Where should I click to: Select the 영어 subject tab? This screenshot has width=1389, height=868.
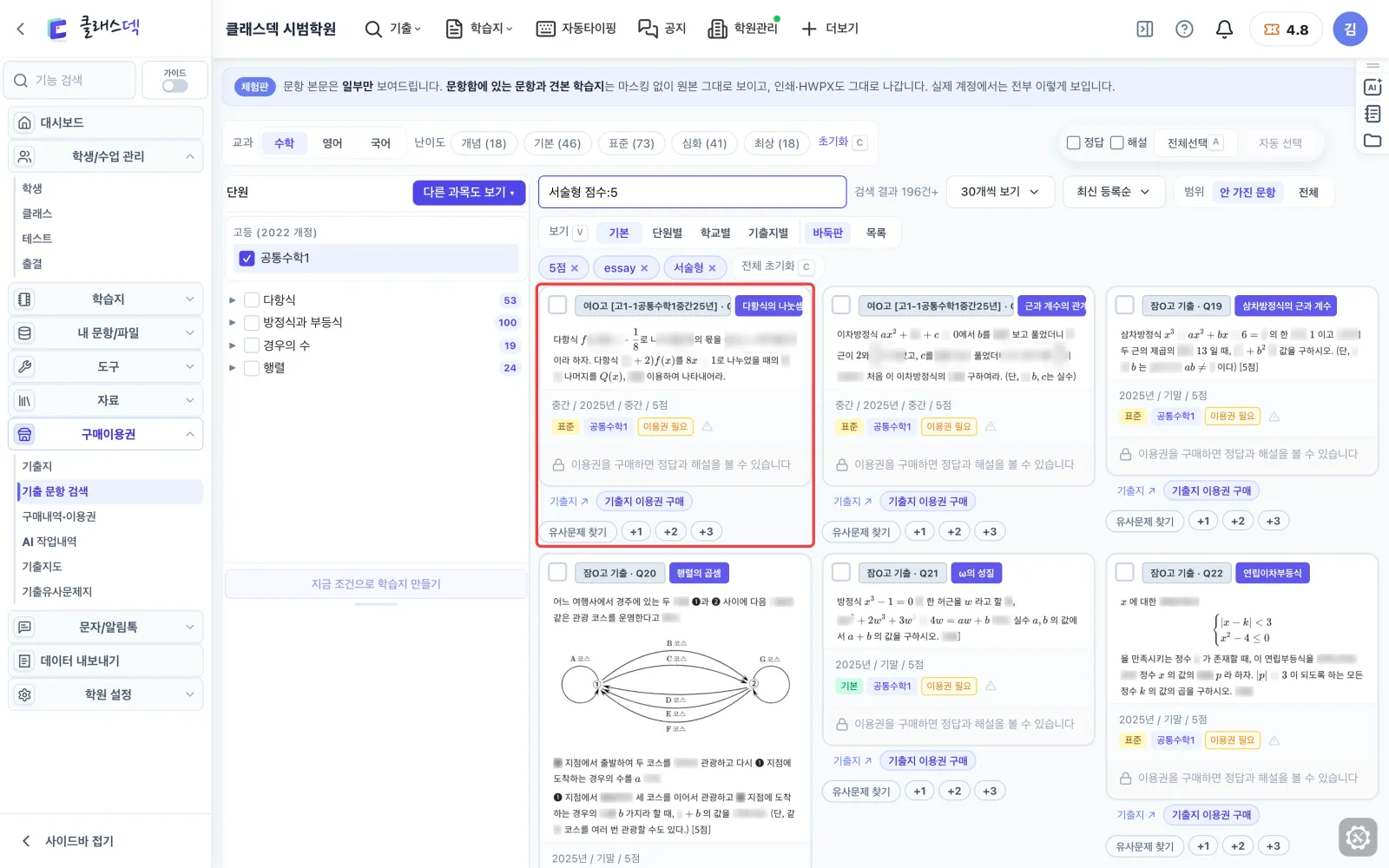[x=332, y=143]
